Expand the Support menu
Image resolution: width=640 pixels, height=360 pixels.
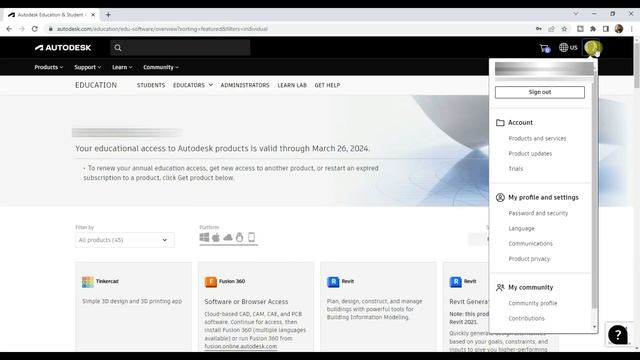(87, 67)
